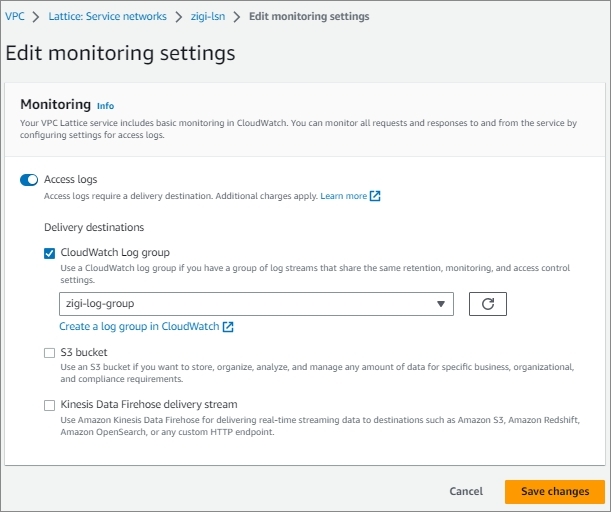Enable the S3 bucket checkbox
The width and height of the screenshot is (611, 512).
(49, 353)
